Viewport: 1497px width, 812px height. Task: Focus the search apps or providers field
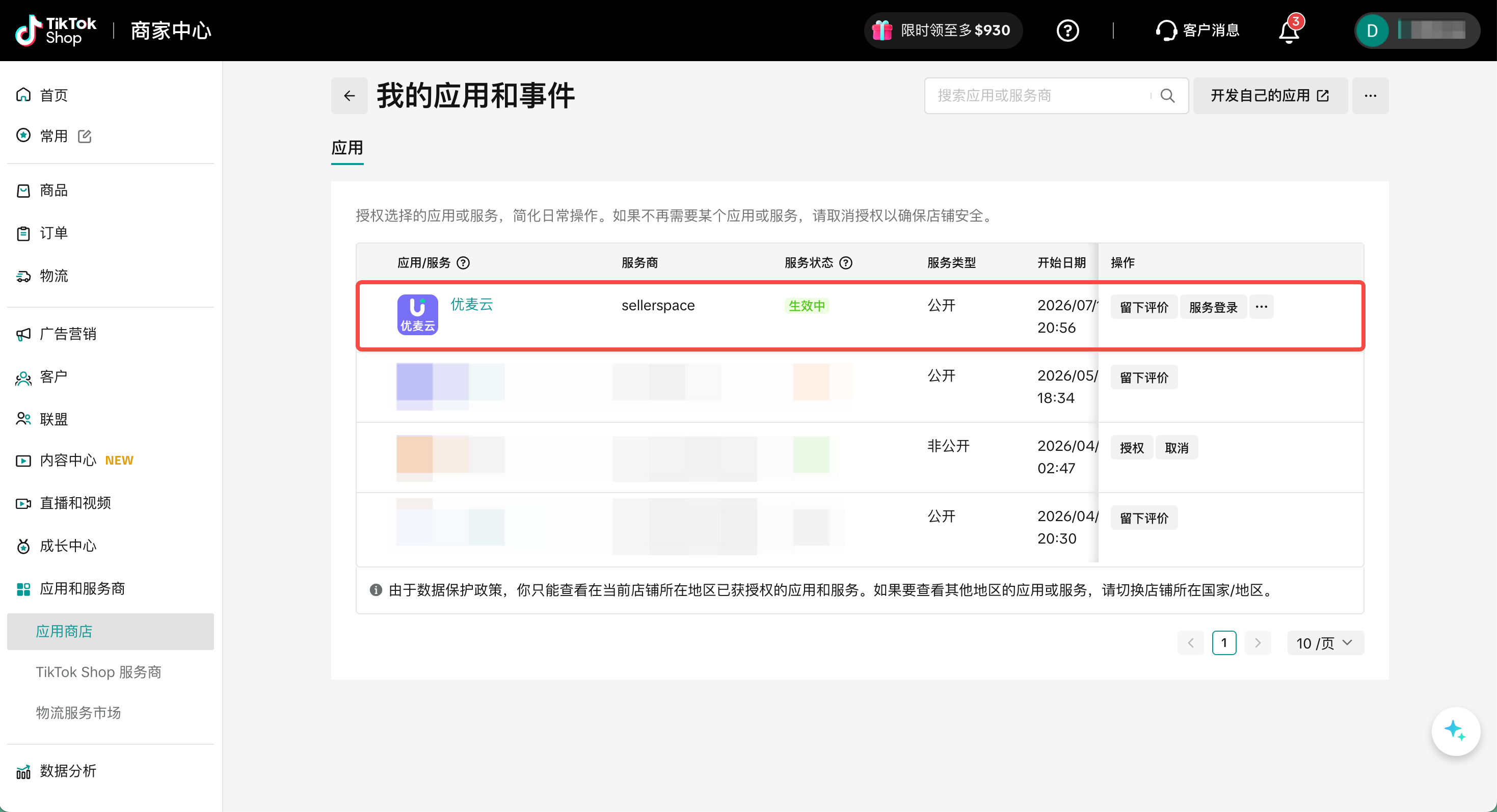(1040, 95)
